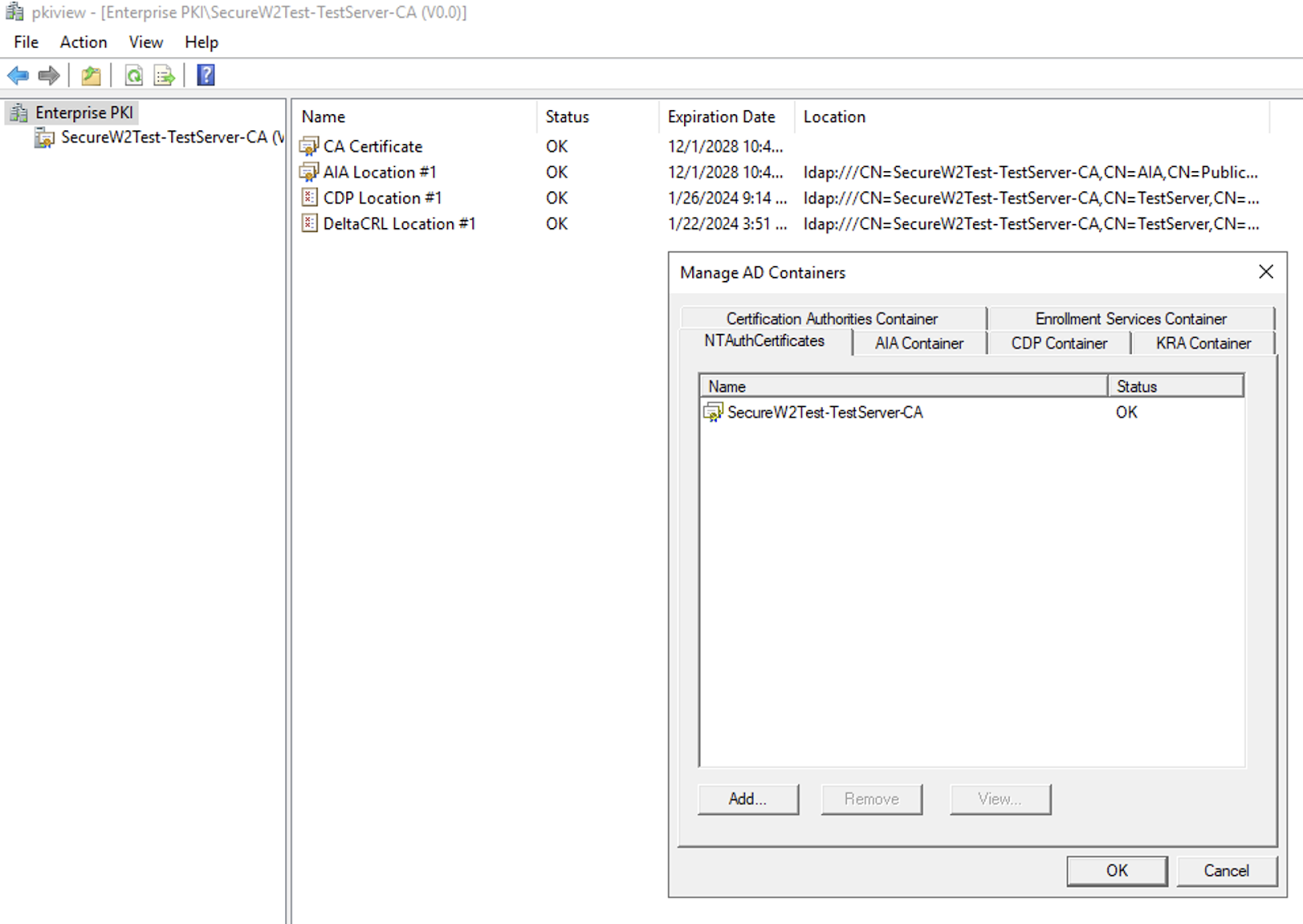The width and height of the screenshot is (1303, 924).
Task: Click the 1/22/2024 3:51 expiration date cell
Action: tap(727, 224)
